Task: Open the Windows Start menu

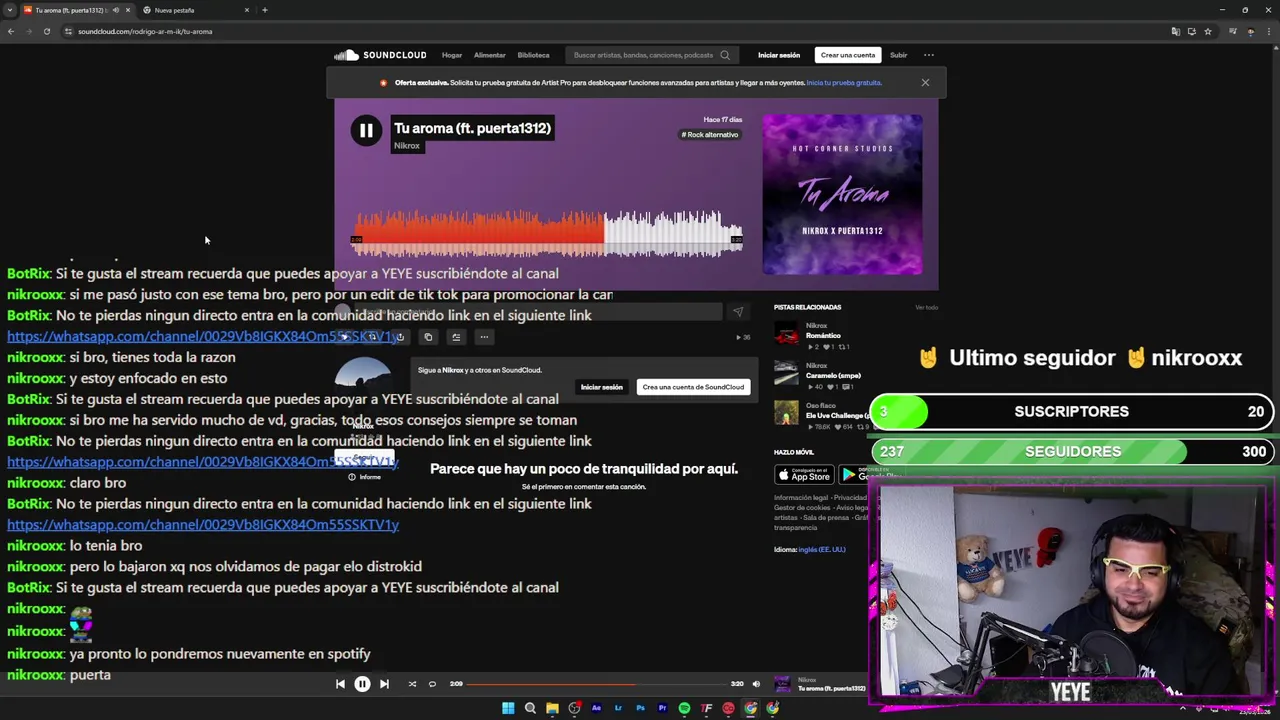Action: click(508, 708)
